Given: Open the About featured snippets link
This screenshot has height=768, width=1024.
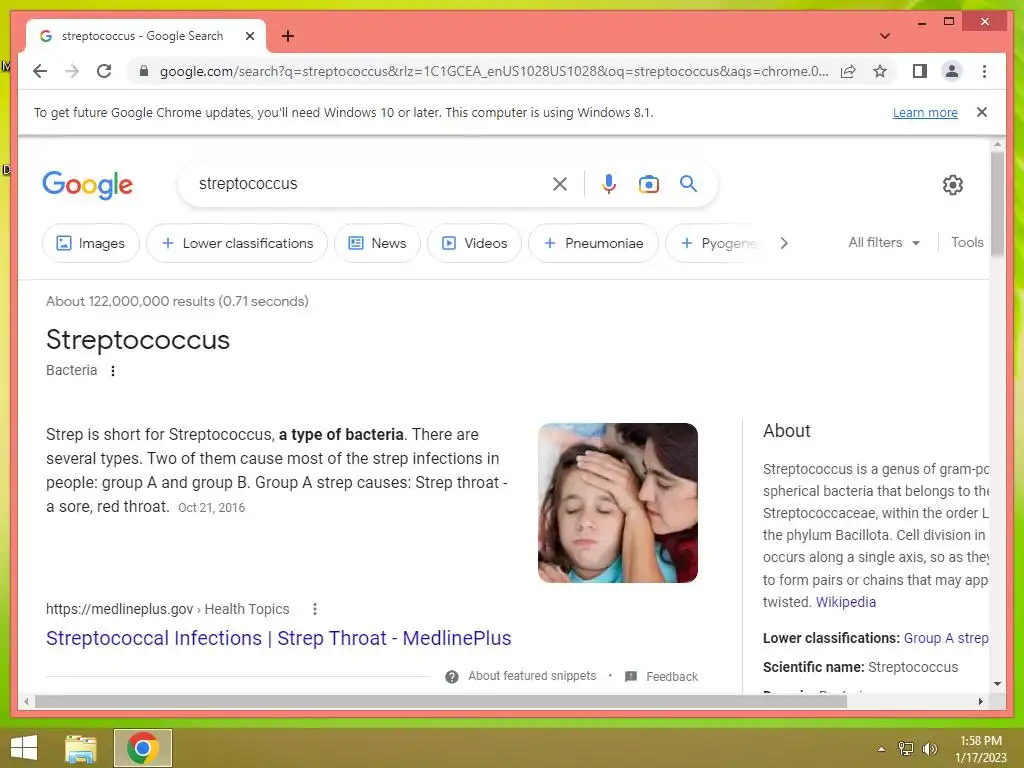Looking at the screenshot, I should tap(532, 676).
